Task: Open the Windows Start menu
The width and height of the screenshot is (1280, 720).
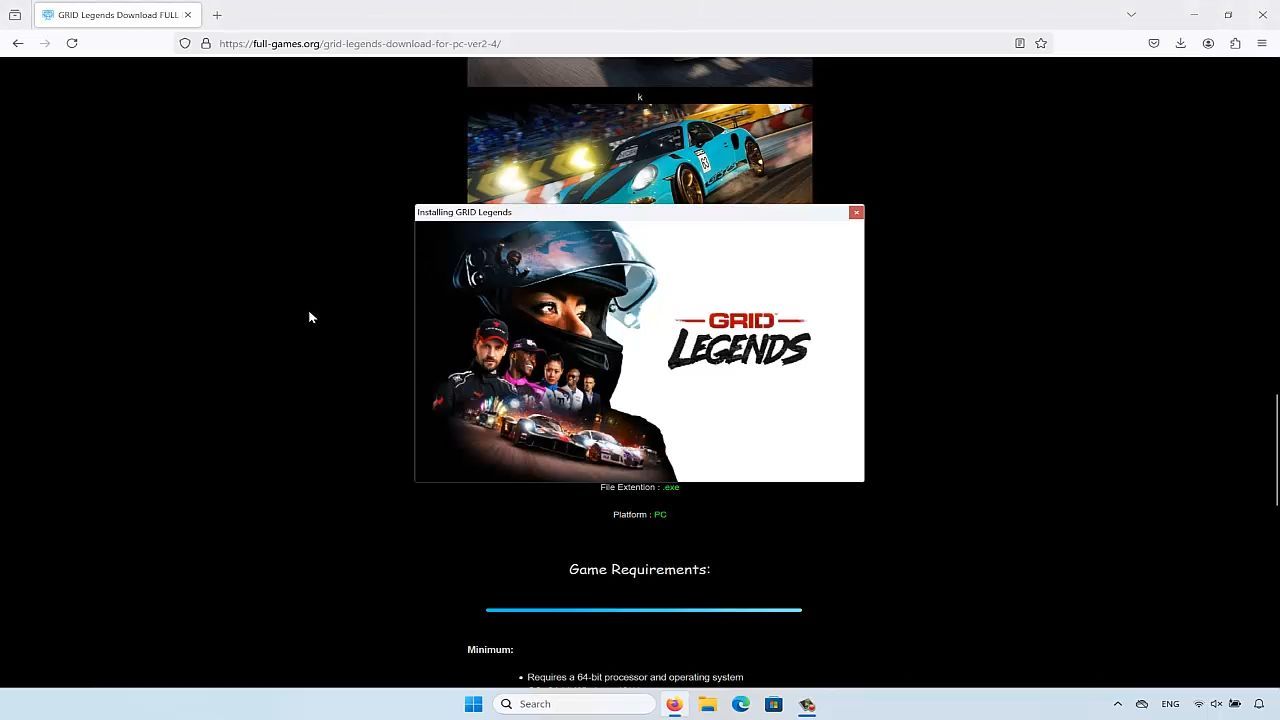Action: (x=473, y=704)
